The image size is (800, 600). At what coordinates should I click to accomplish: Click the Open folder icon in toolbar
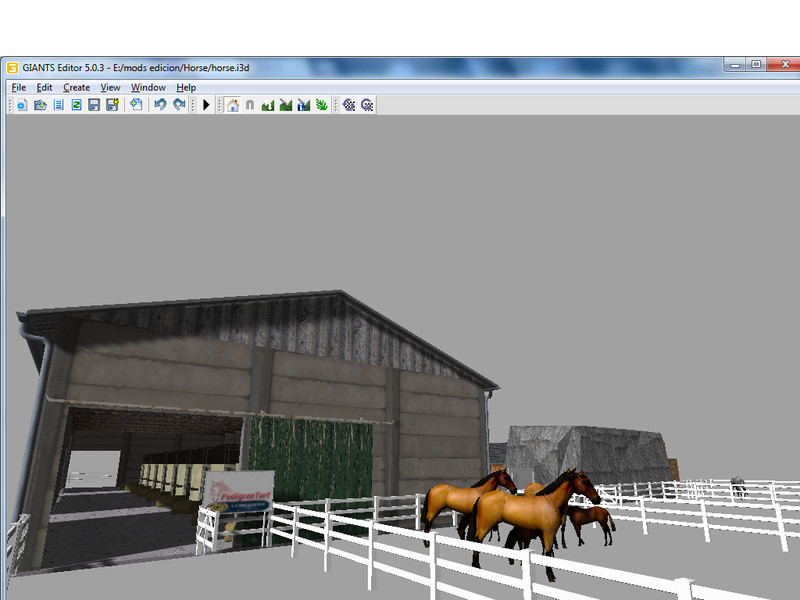(x=40, y=105)
